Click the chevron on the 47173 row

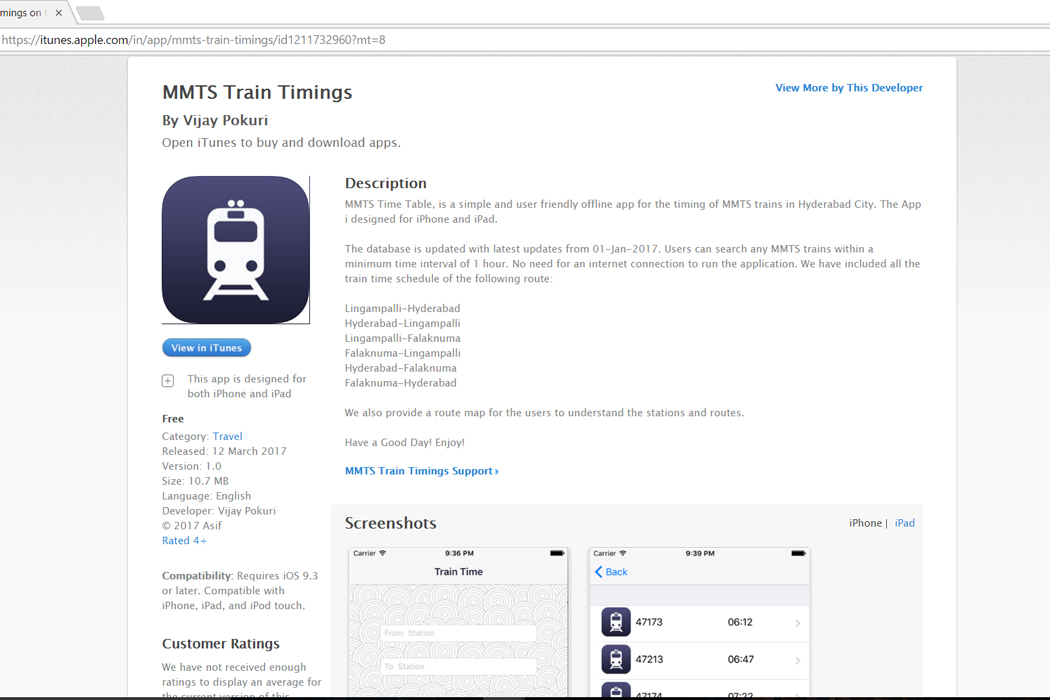click(798, 623)
